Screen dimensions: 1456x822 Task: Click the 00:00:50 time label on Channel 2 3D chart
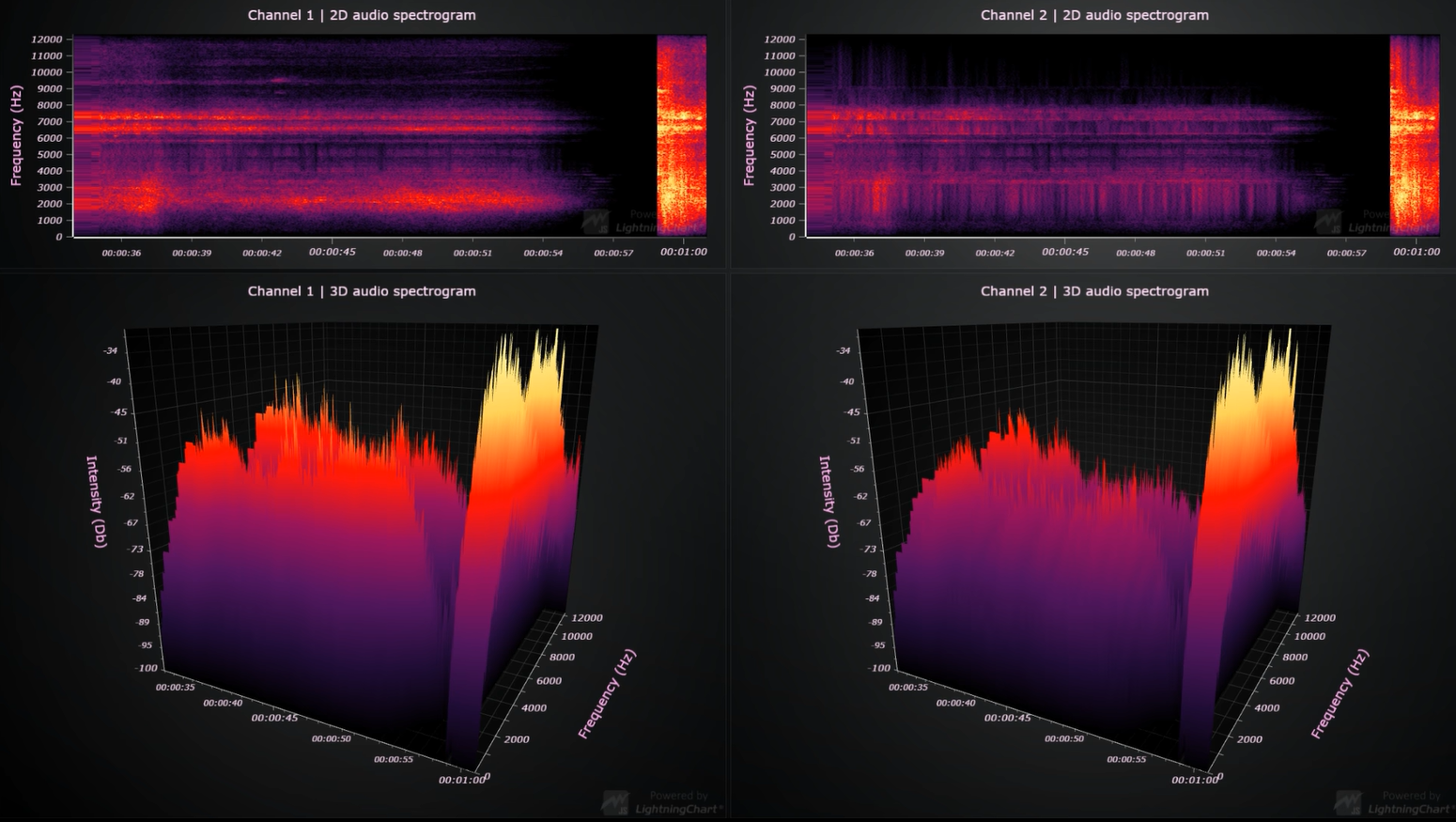[x=1064, y=738]
